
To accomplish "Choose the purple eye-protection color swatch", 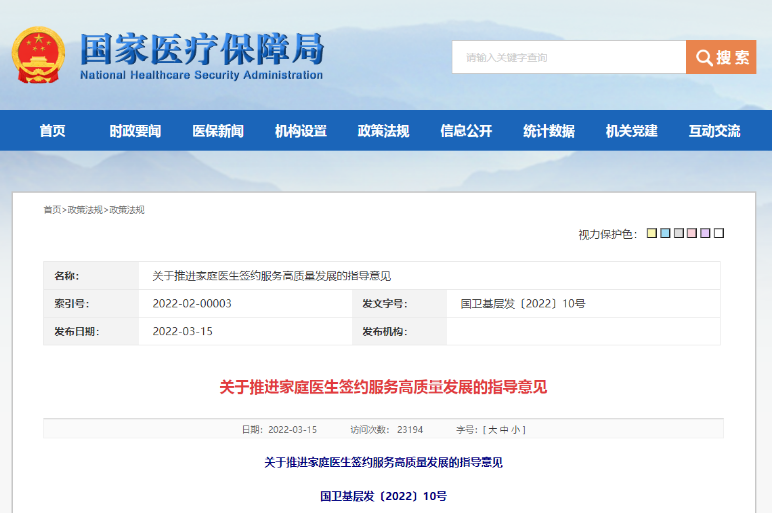I will point(705,234).
